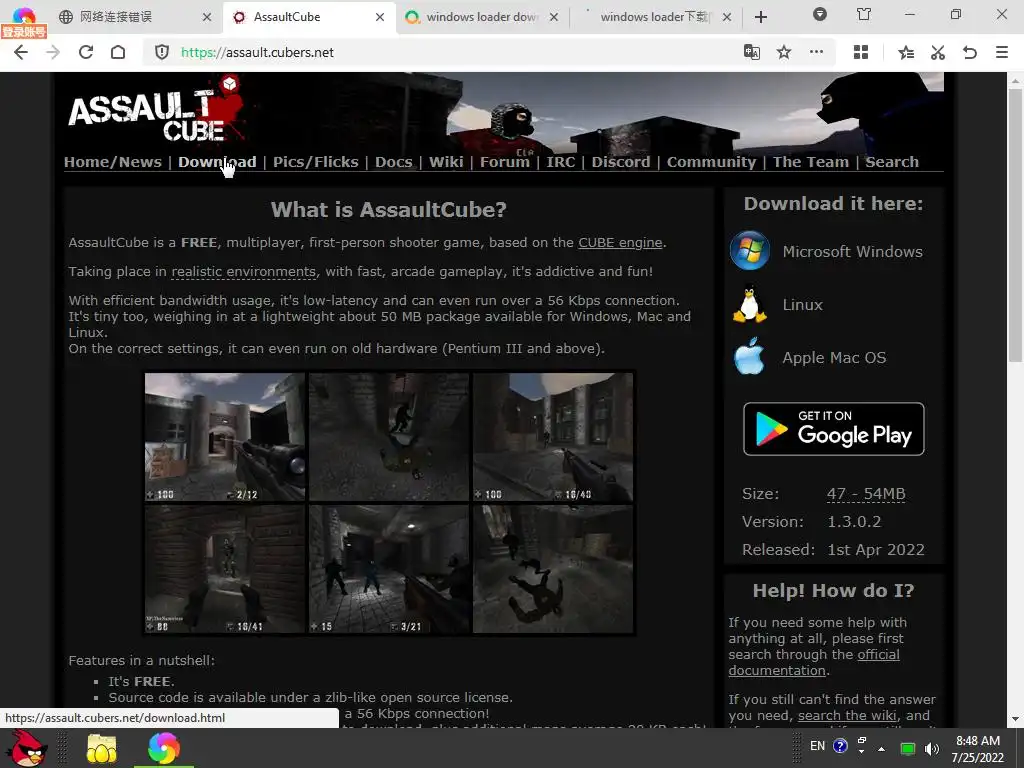Click the 47 - 54MB size link
The height and width of the screenshot is (768, 1024).
[866, 494]
